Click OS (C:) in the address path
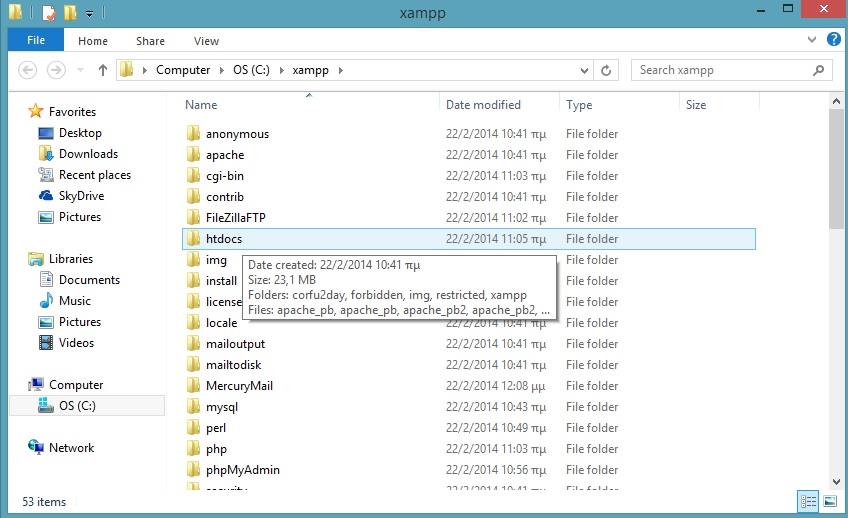Screen dimensions: 848x518 [251, 70]
